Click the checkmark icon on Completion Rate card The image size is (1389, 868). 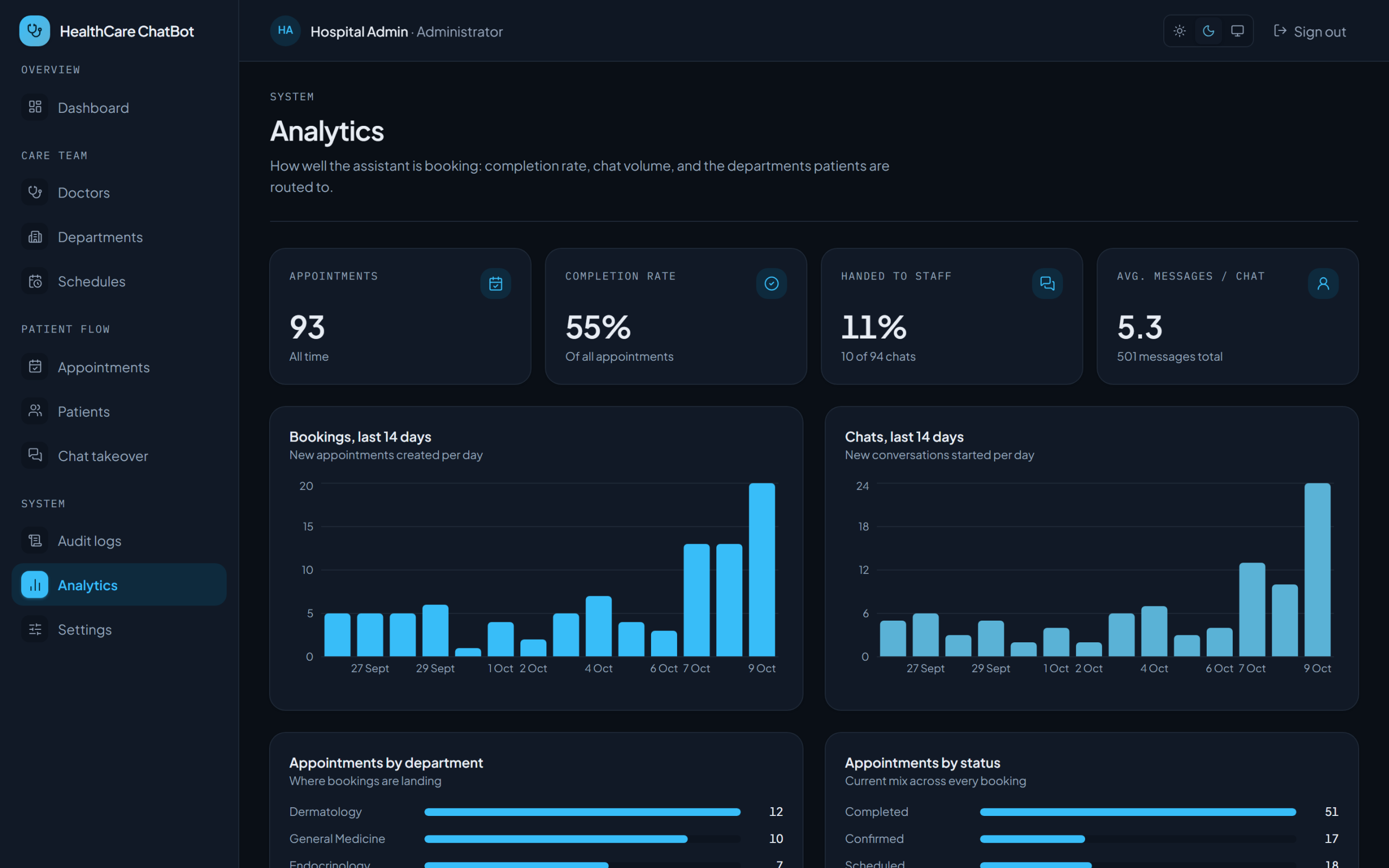(x=772, y=284)
